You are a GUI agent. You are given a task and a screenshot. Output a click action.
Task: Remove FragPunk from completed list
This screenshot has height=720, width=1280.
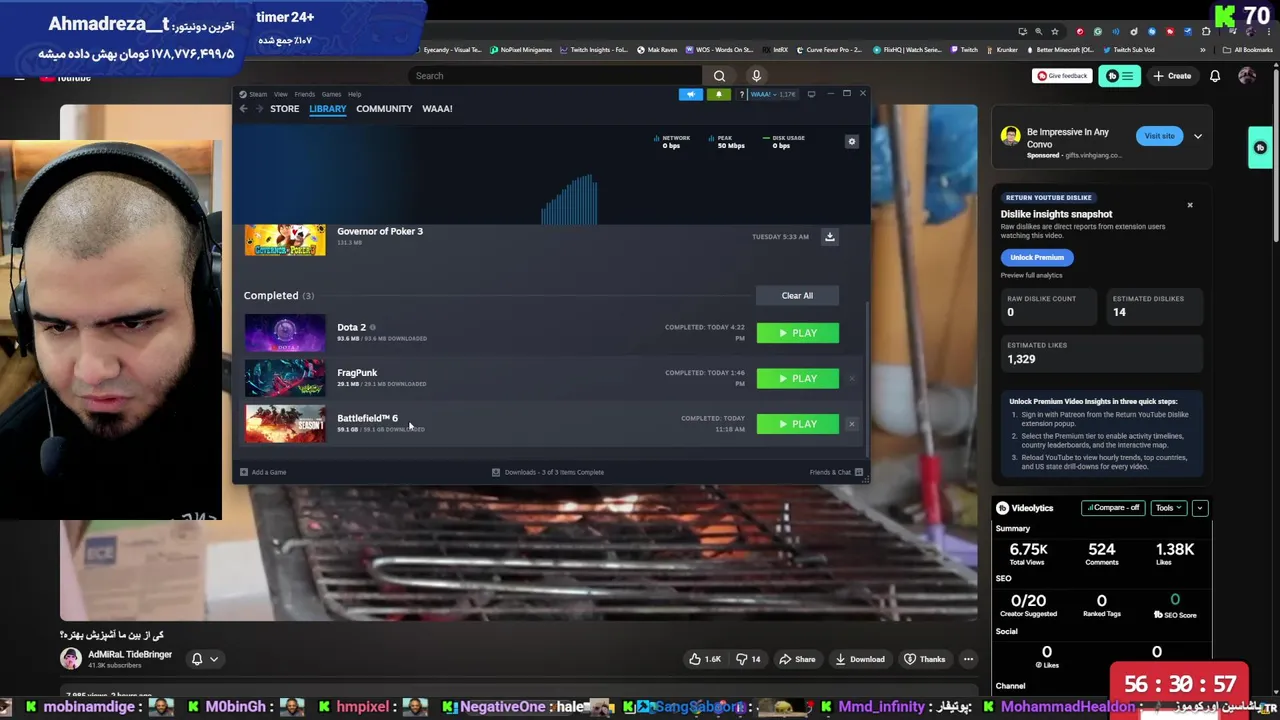(852, 378)
